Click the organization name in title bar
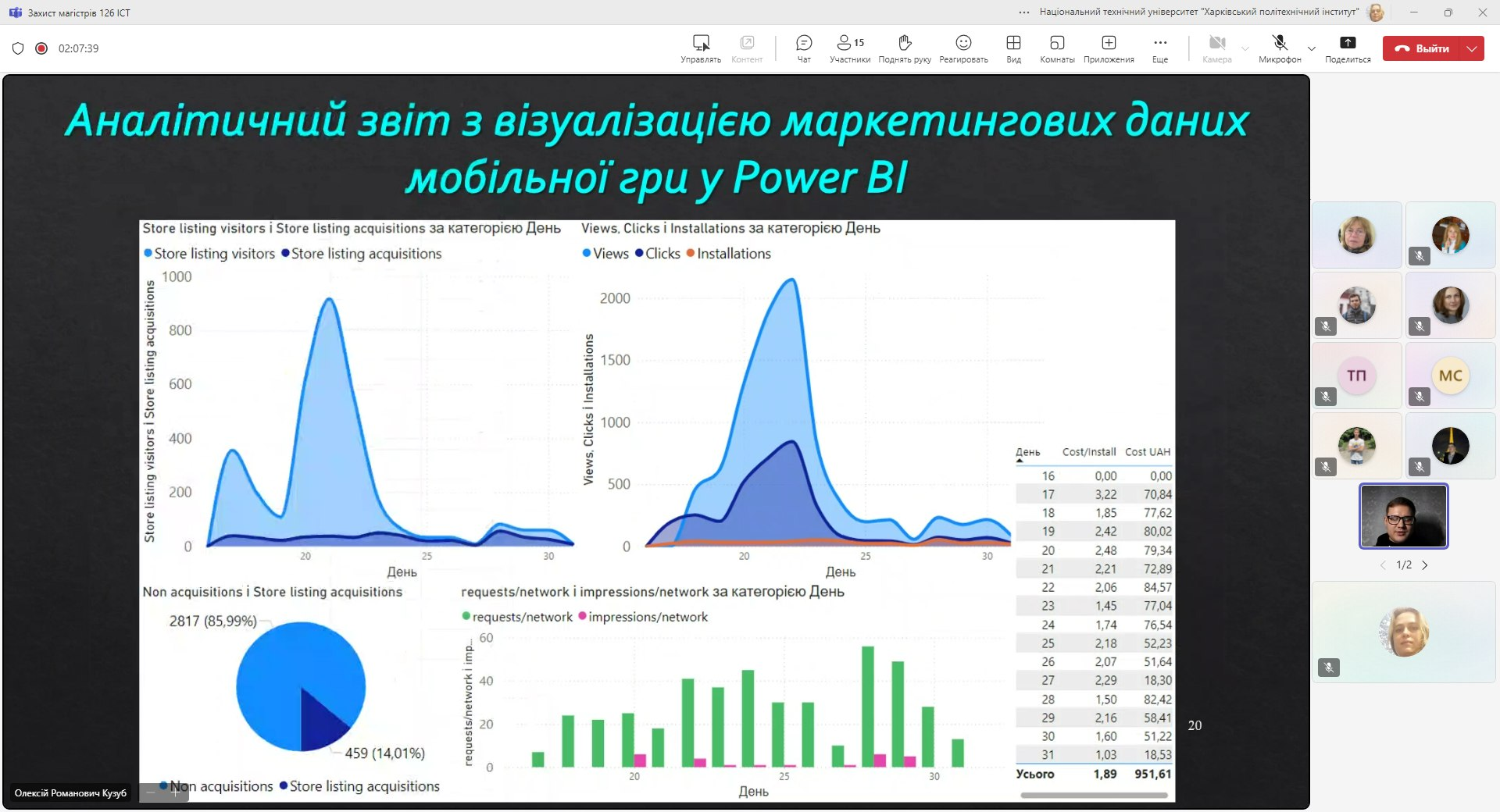Viewport: 1500px width, 812px height. click(1199, 12)
